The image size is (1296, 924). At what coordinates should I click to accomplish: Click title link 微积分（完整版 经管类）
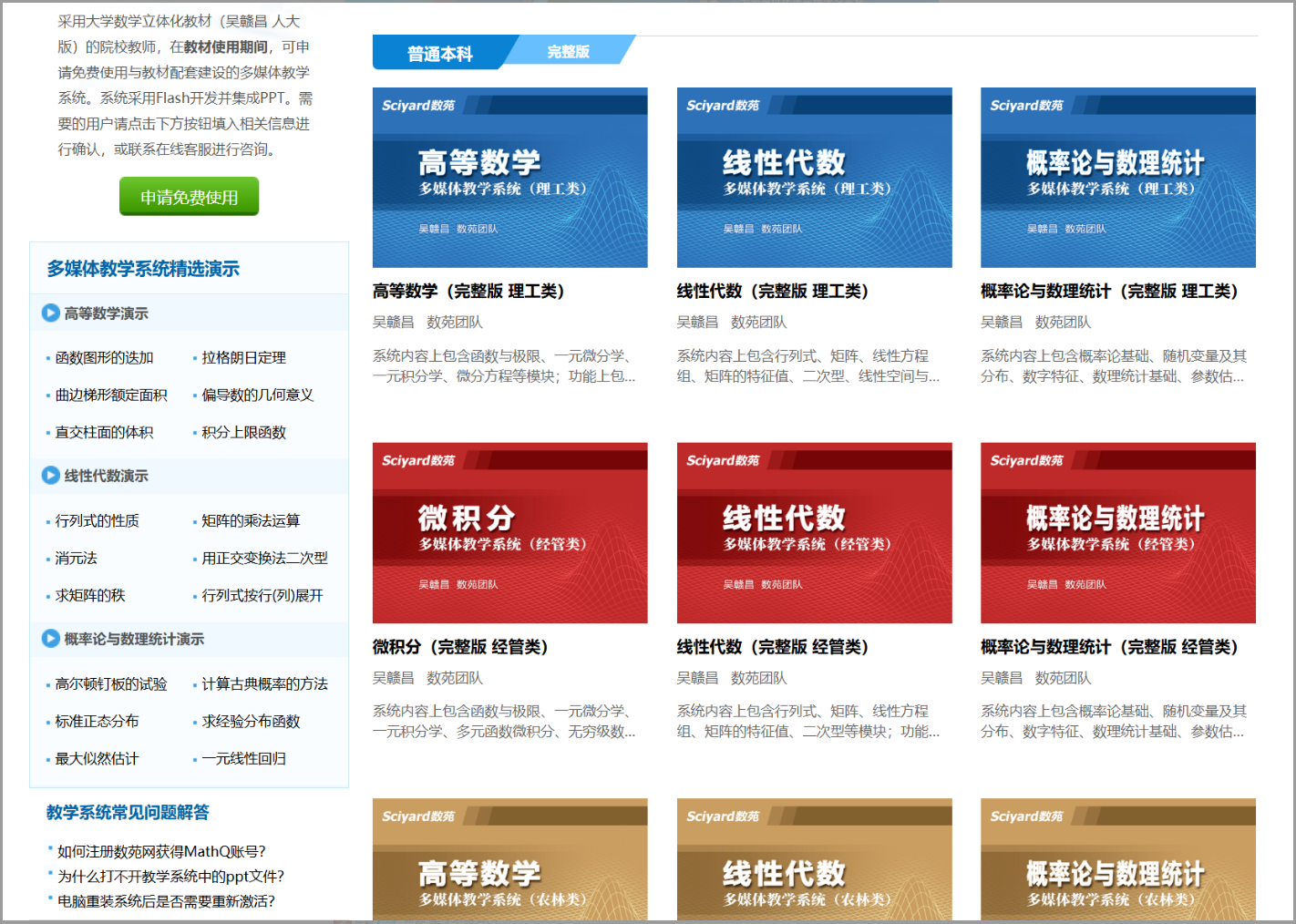(461, 647)
